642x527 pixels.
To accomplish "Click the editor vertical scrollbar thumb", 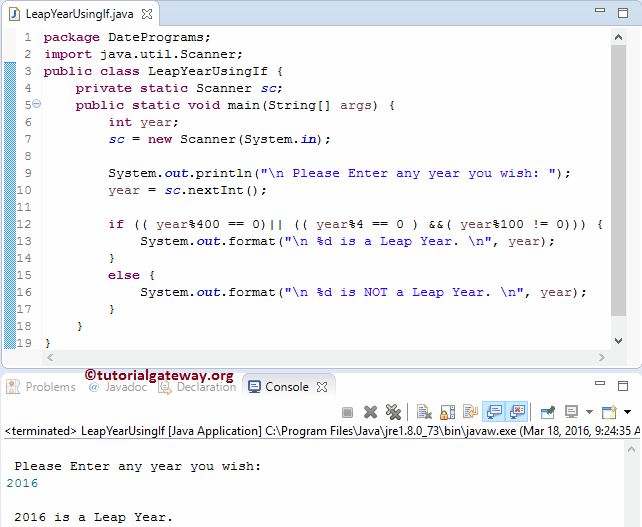I will tap(618, 180).
